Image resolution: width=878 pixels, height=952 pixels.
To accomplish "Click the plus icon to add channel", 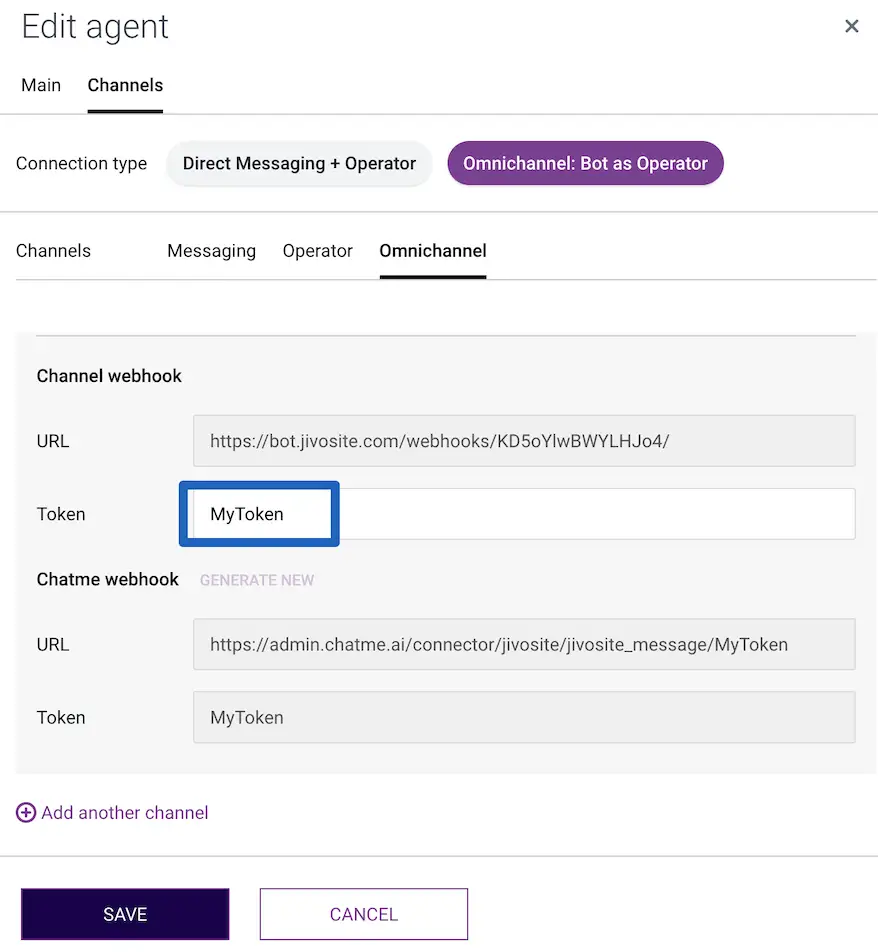I will pos(26,813).
